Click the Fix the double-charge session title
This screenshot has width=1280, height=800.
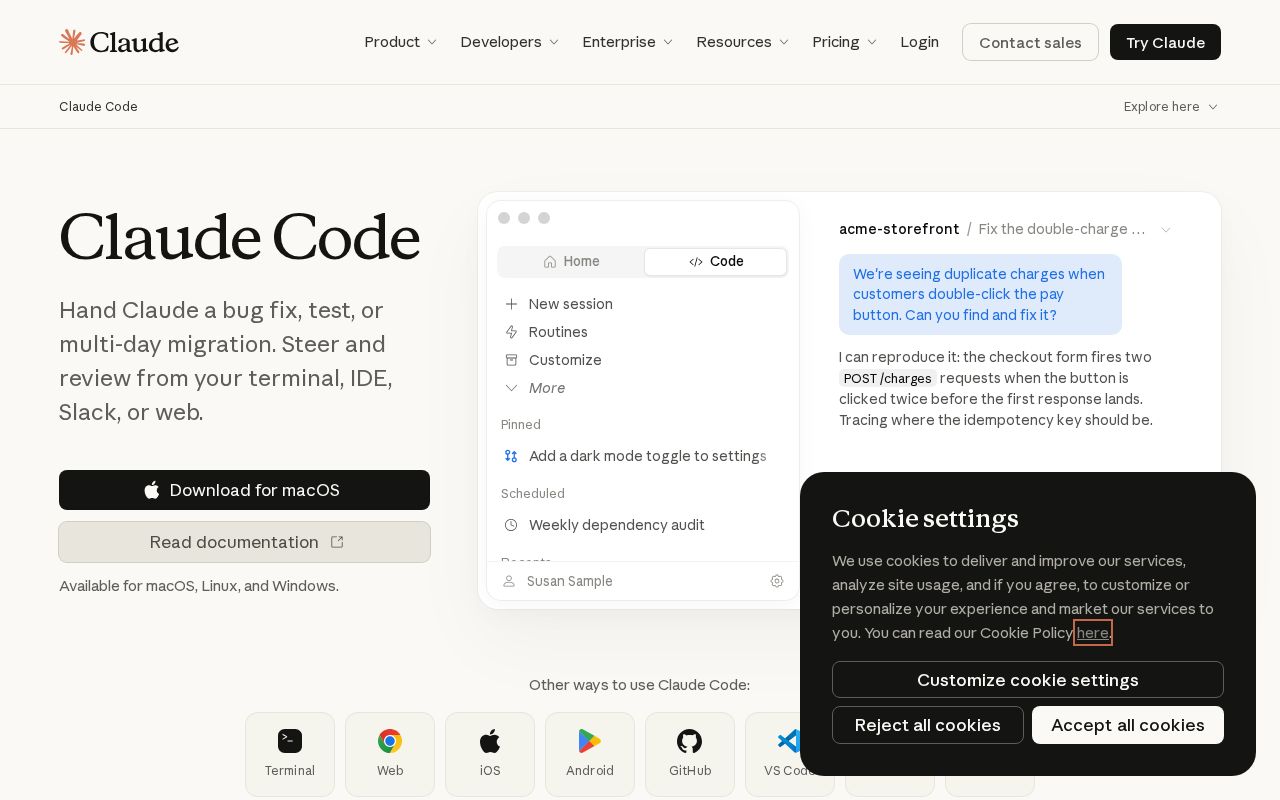coord(1062,229)
